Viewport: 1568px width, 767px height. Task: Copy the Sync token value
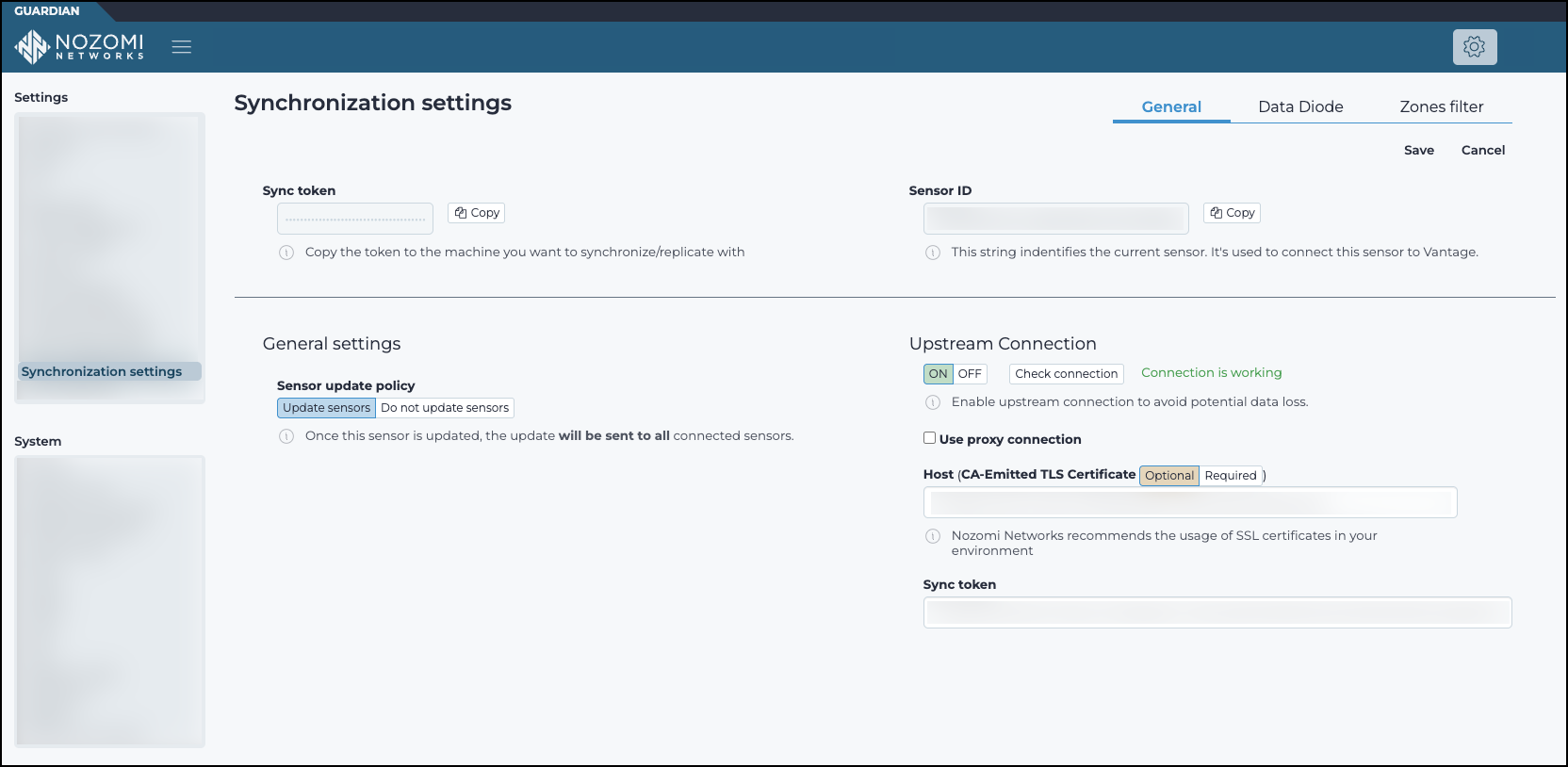pos(477,213)
